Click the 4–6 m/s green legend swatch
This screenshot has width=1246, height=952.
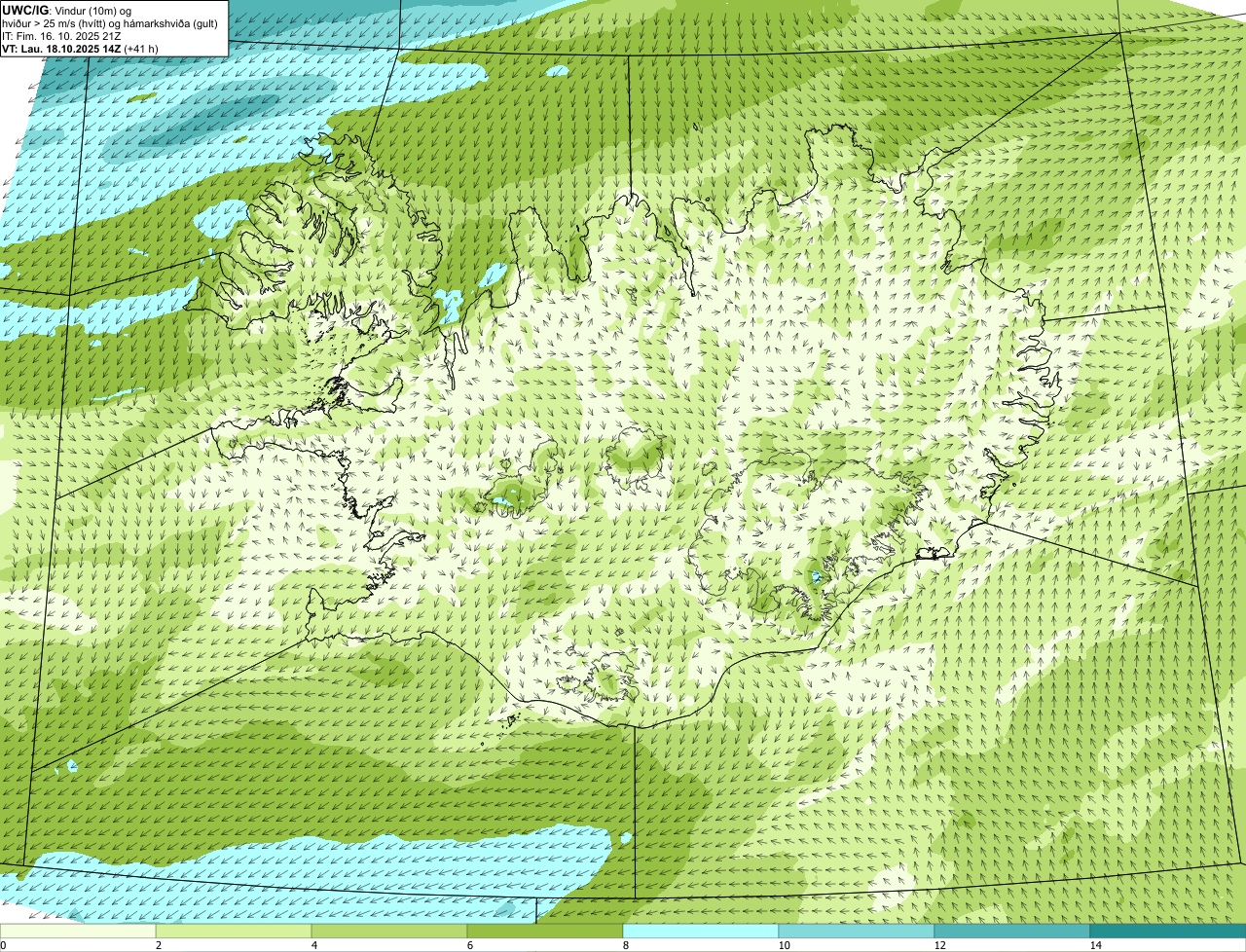coord(389,932)
